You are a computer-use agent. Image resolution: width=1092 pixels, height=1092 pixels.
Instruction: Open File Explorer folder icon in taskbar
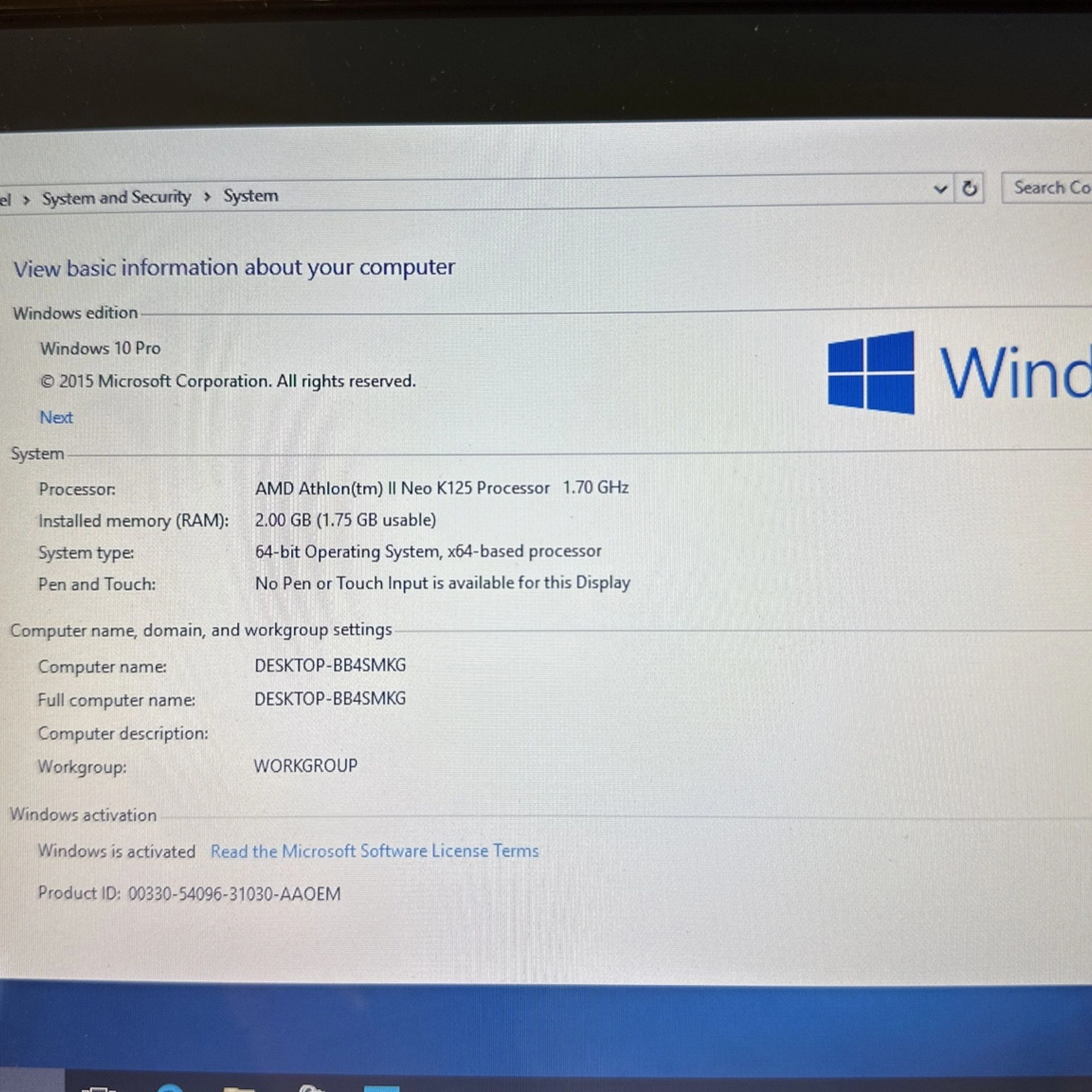[x=239, y=1087]
